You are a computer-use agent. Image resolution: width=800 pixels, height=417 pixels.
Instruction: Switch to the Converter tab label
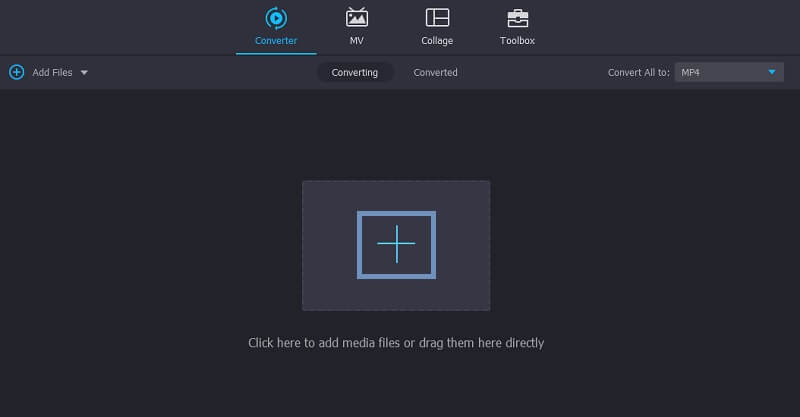pyautogui.click(x=275, y=41)
